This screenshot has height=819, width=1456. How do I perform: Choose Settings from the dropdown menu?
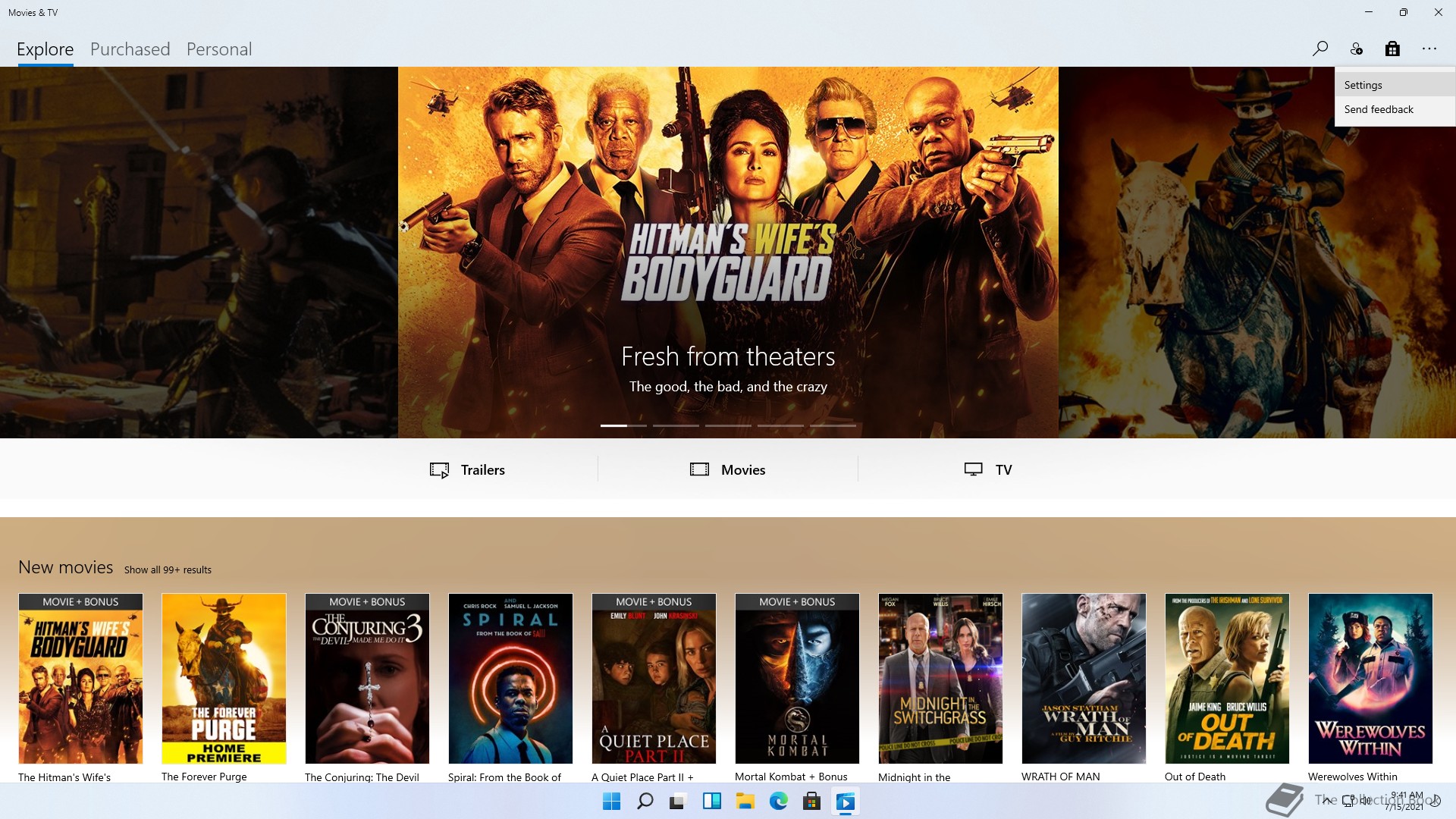coord(1395,85)
